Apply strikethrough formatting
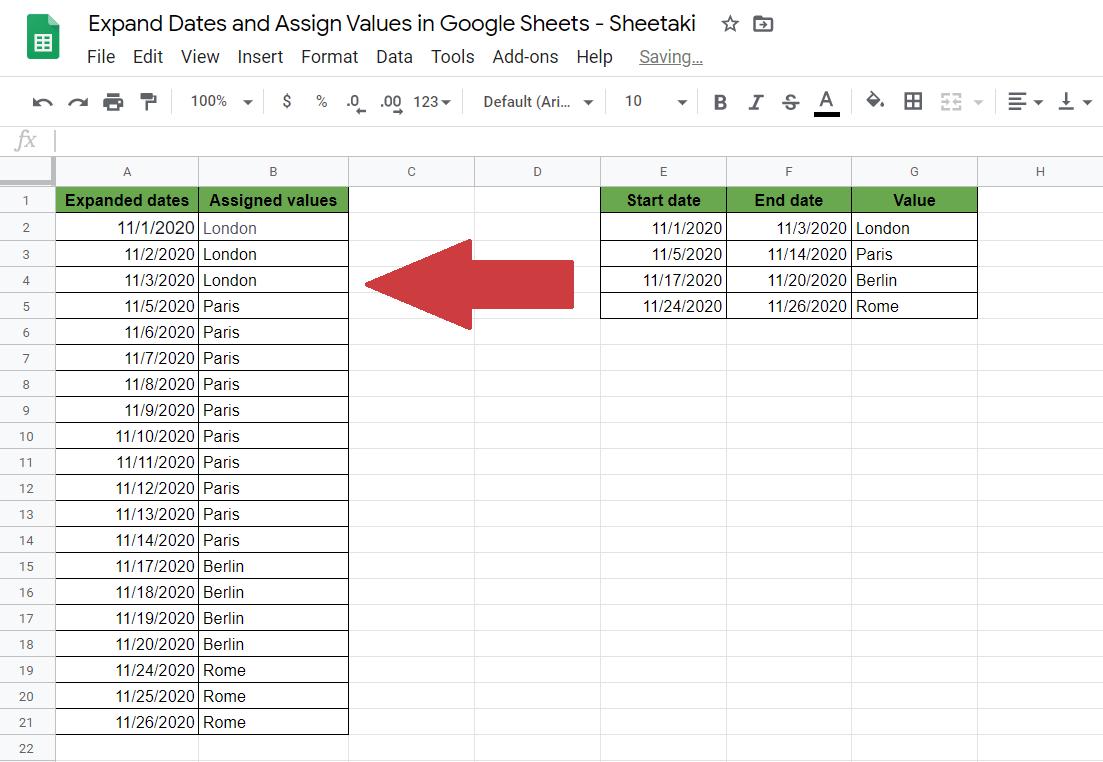The height and width of the screenshot is (762, 1103). pyautogui.click(x=790, y=101)
